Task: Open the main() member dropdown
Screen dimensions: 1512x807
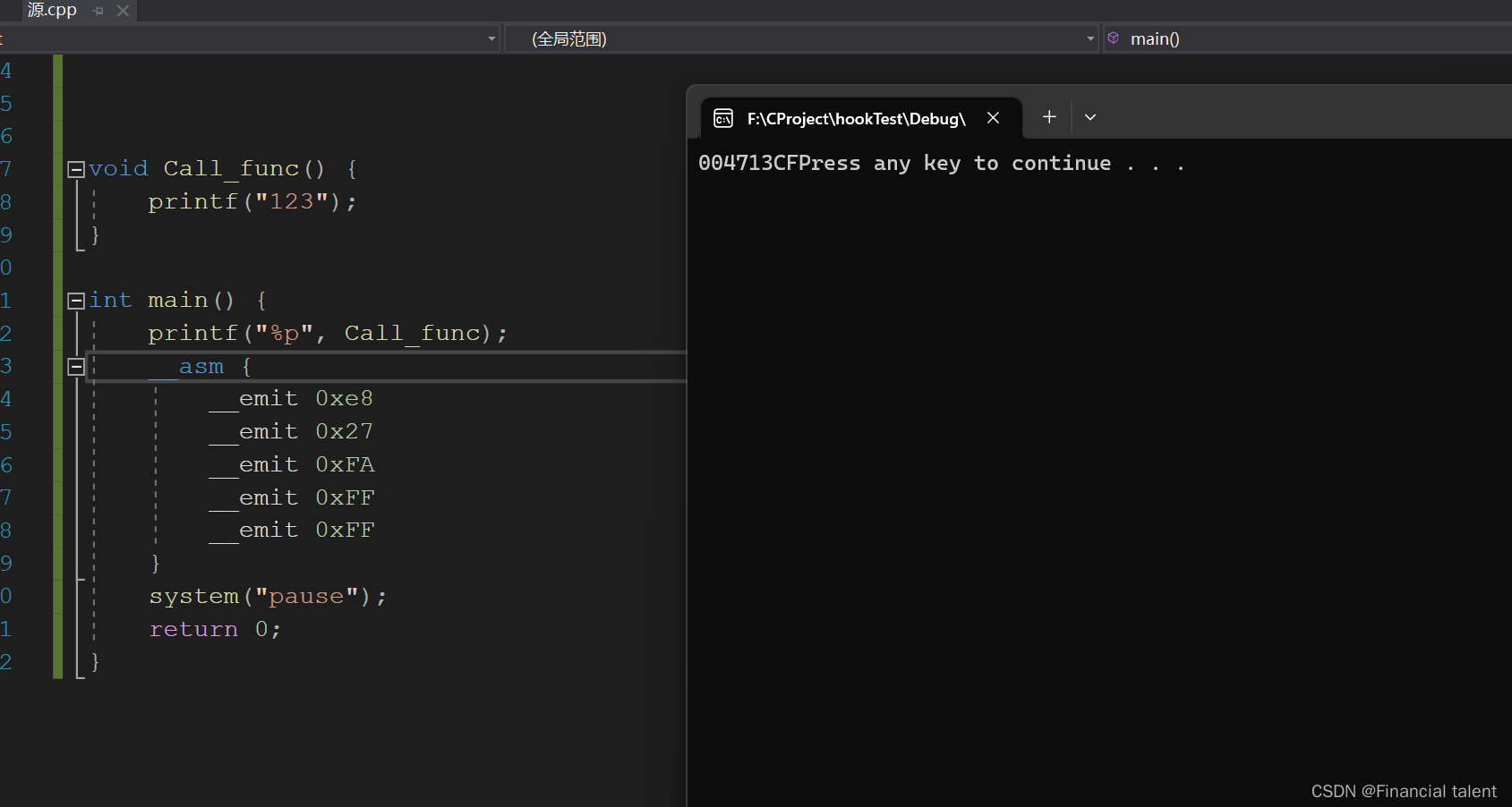Action: (1307, 38)
